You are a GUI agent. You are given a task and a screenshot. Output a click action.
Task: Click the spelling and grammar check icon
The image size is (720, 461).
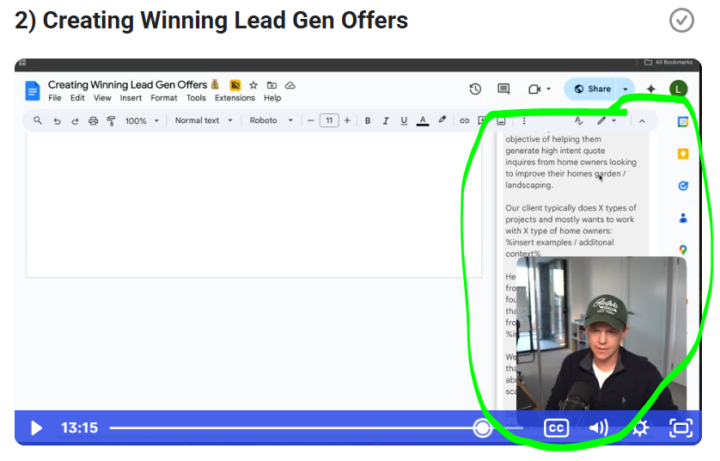coord(579,121)
